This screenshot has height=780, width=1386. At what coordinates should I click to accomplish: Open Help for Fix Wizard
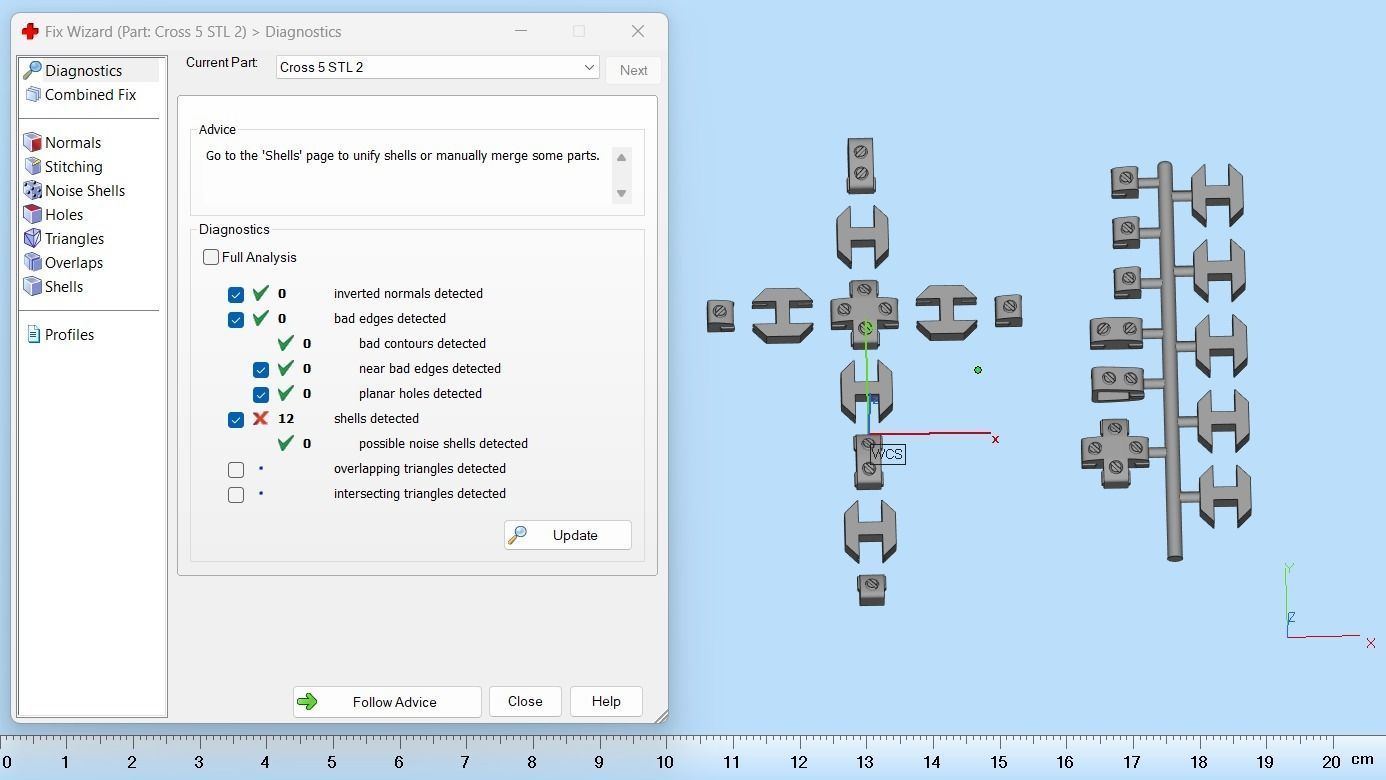pos(606,701)
